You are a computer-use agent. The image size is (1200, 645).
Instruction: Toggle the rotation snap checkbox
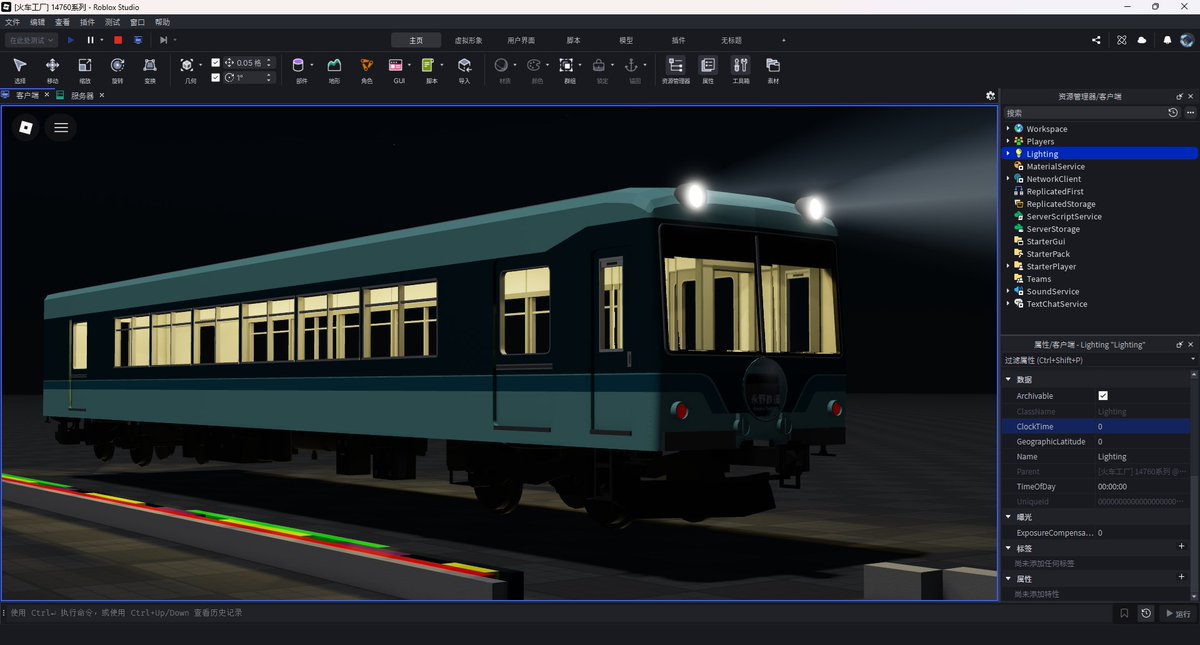click(216, 77)
